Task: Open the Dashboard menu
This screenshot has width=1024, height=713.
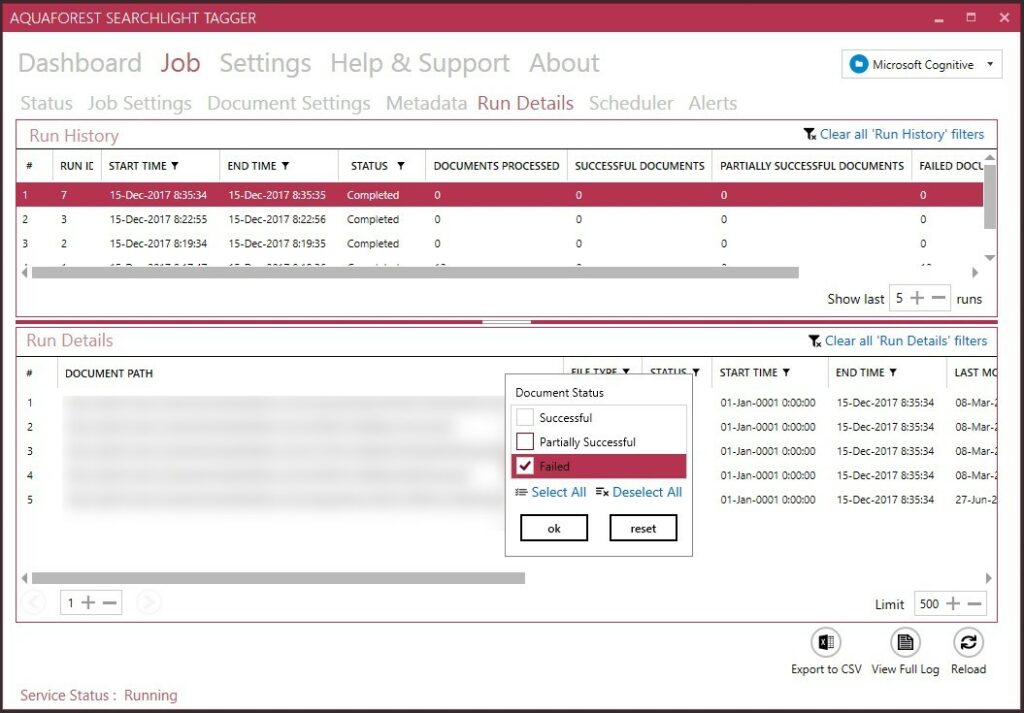Action: click(80, 63)
